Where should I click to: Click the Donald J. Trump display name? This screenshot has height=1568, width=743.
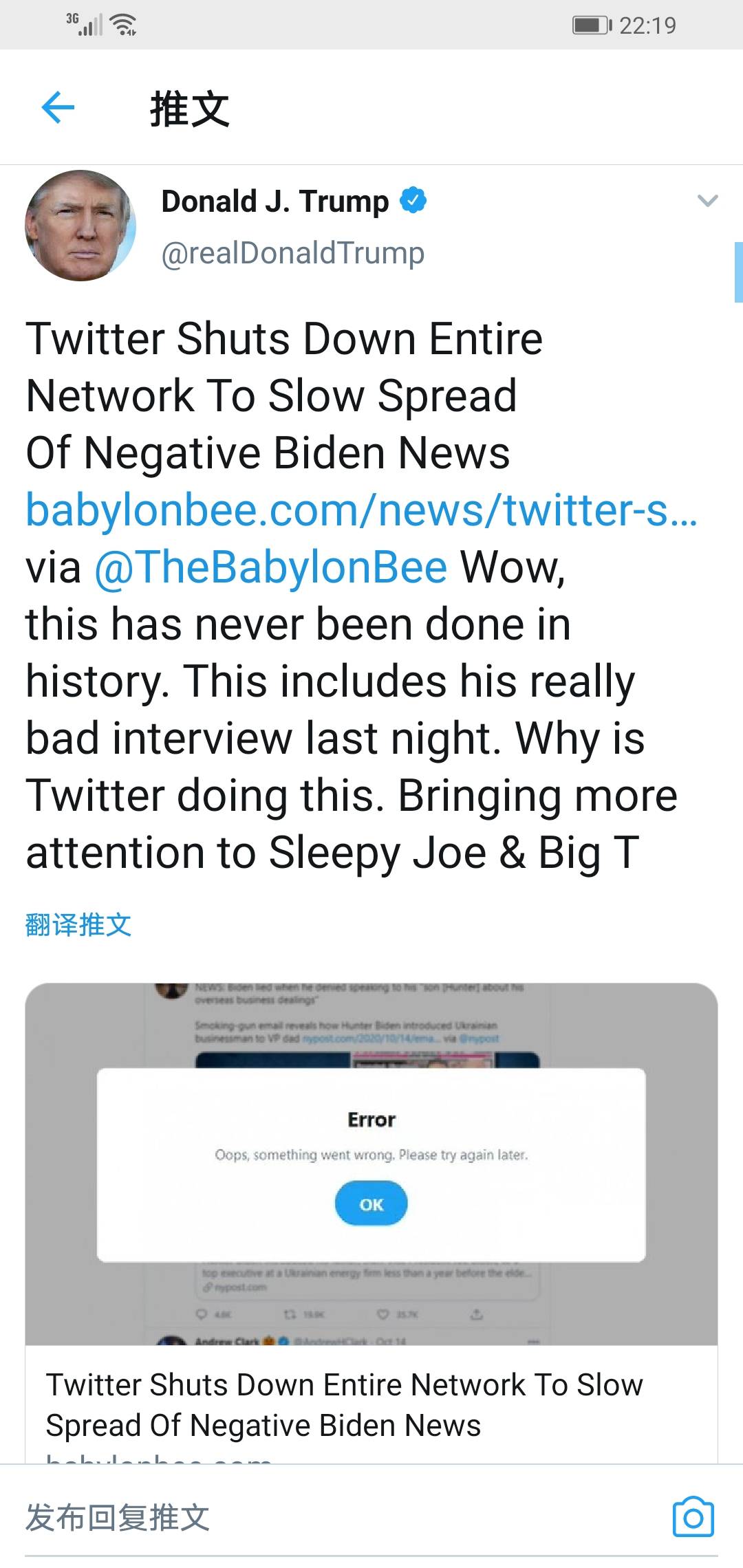pyautogui.click(x=274, y=202)
